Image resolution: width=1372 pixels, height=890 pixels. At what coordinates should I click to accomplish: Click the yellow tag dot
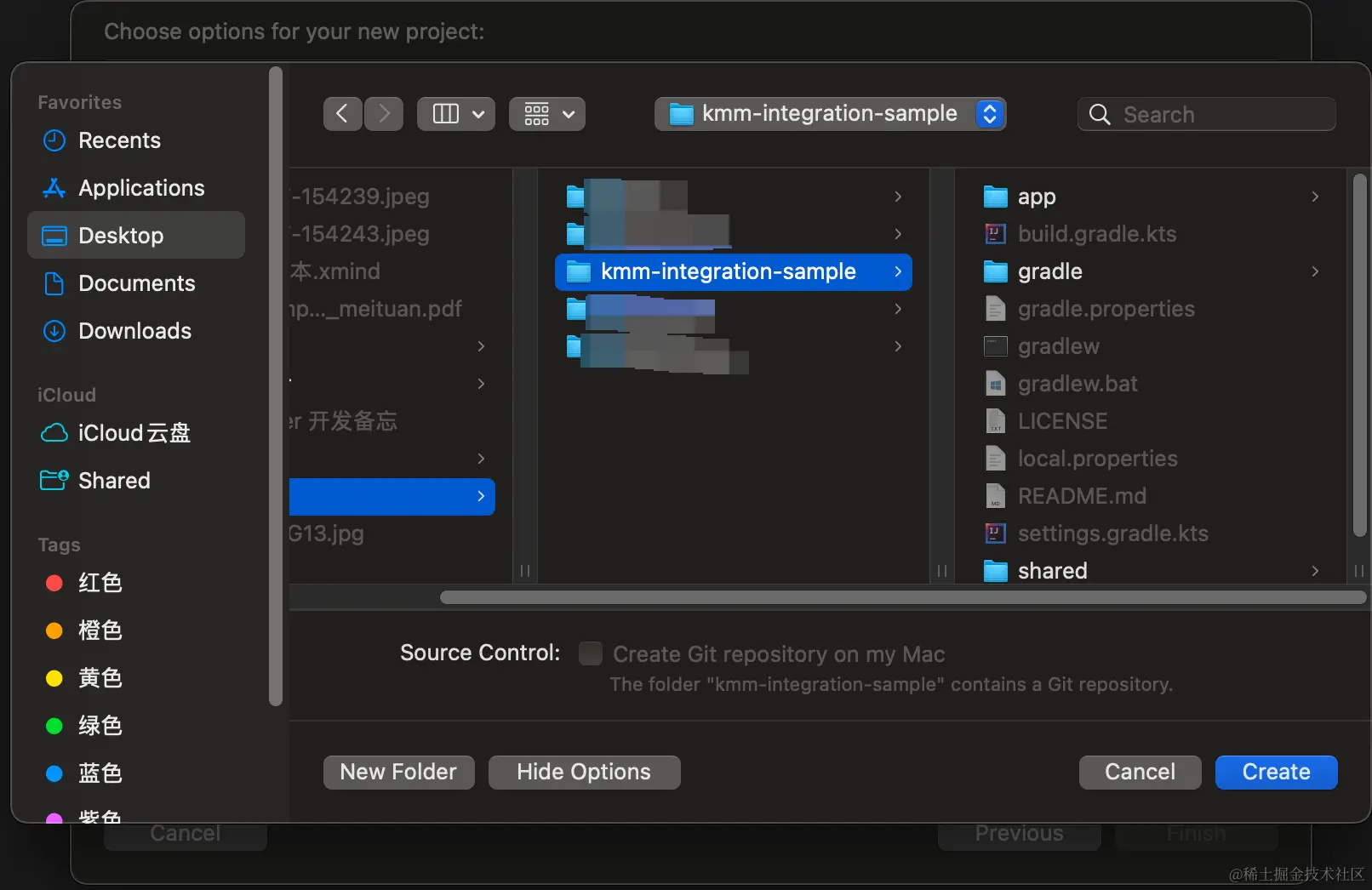54,678
